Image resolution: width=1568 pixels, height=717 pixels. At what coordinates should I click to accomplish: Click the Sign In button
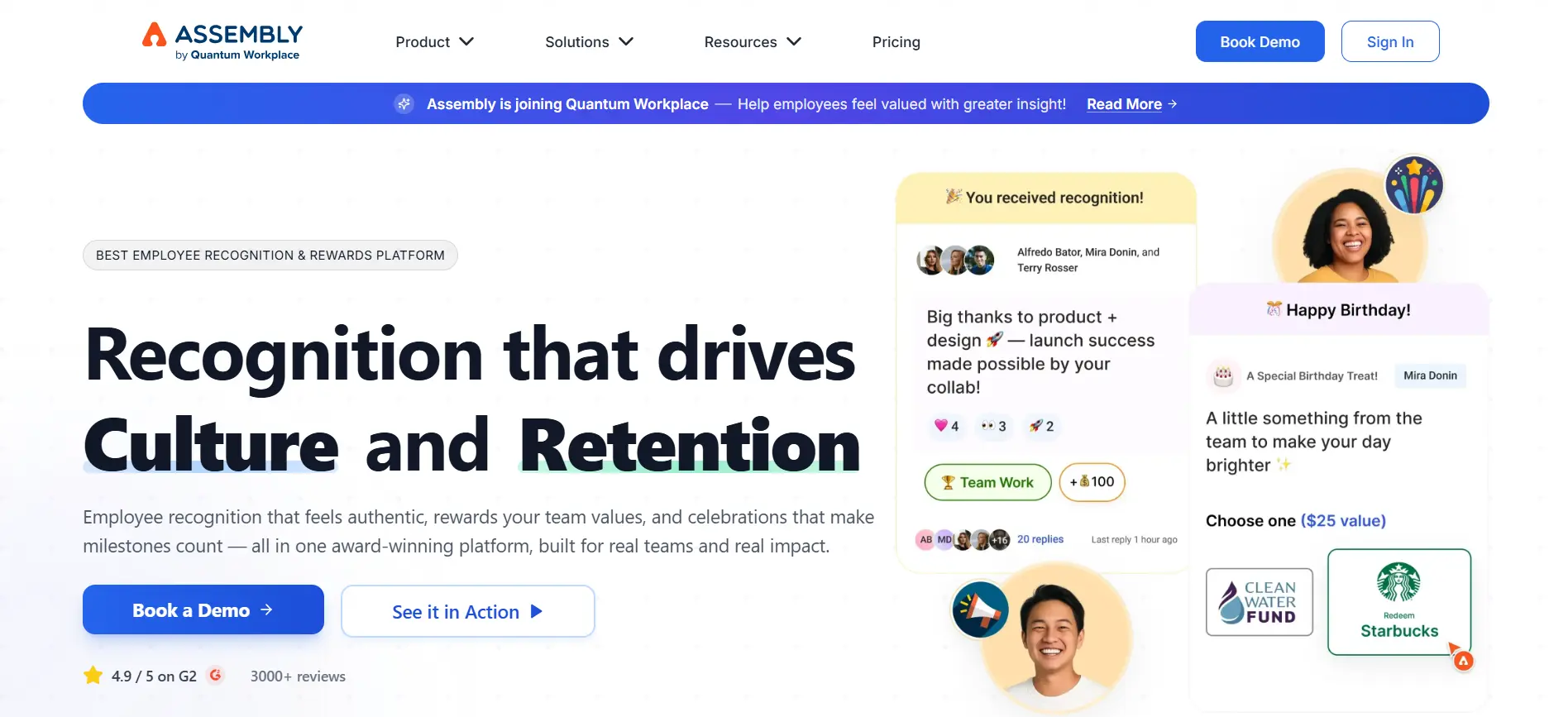tap(1390, 41)
